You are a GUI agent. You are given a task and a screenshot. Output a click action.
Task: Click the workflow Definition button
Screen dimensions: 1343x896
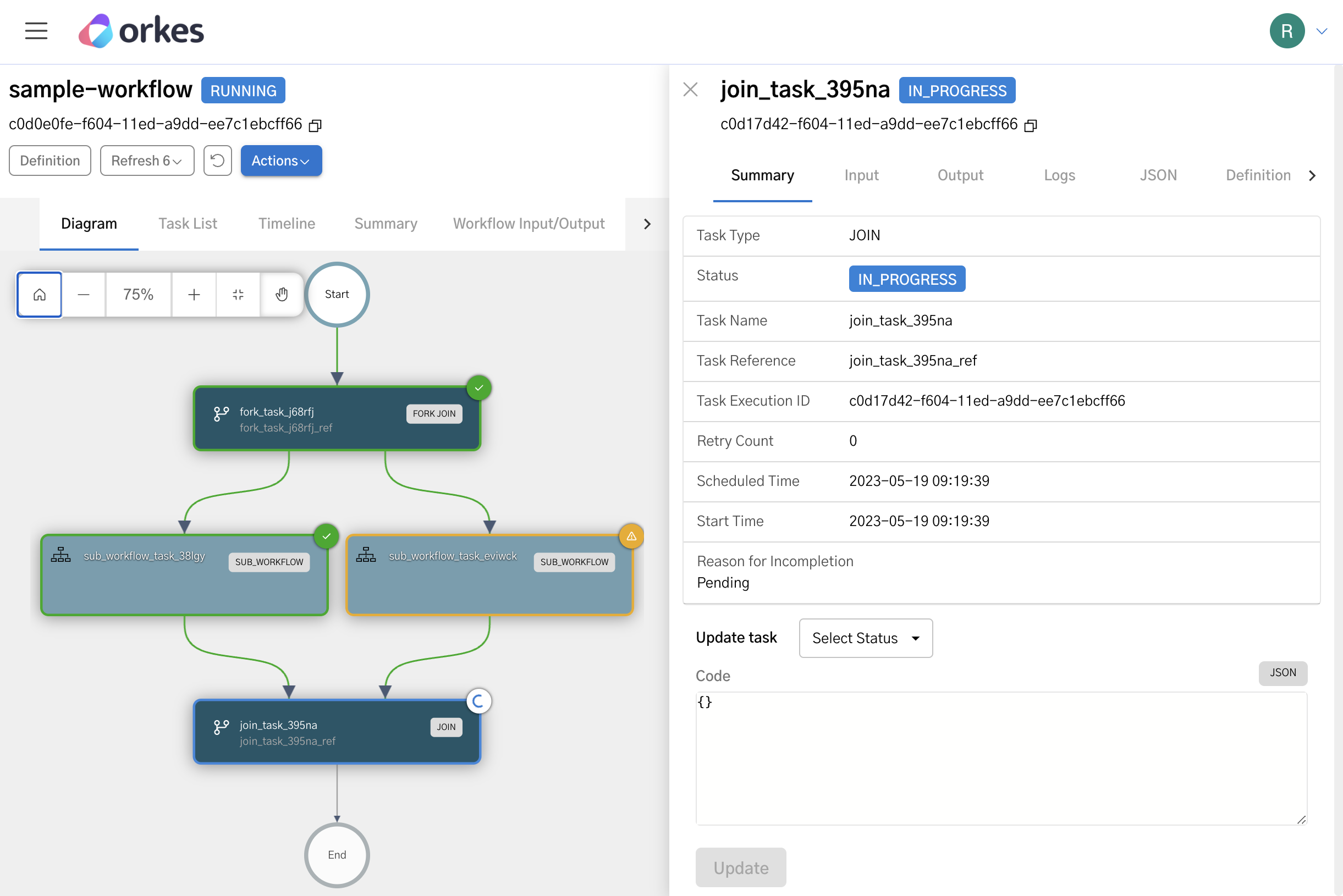[49, 161]
